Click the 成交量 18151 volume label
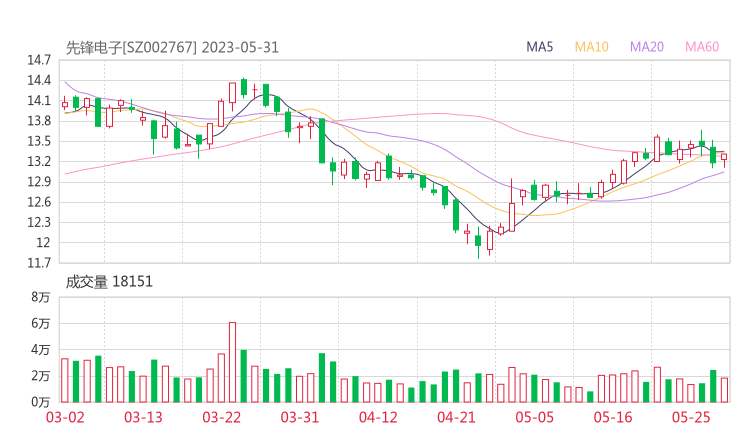 tap(109, 282)
